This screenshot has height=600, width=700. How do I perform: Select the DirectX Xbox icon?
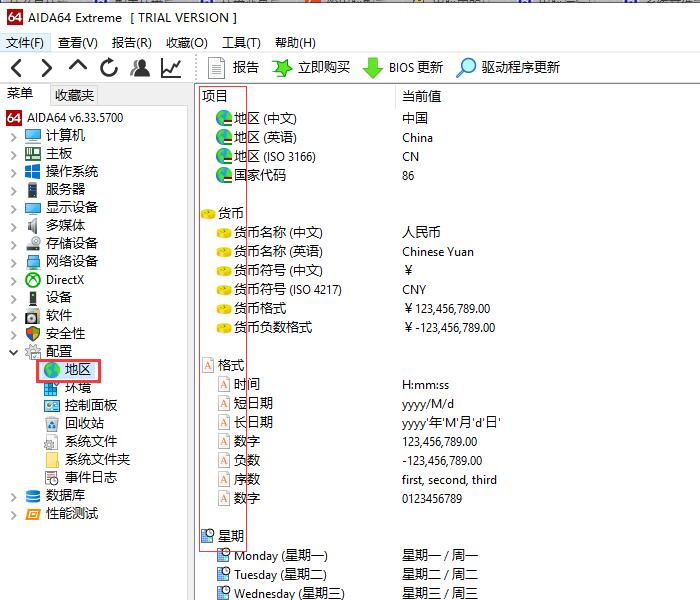tap(33, 280)
